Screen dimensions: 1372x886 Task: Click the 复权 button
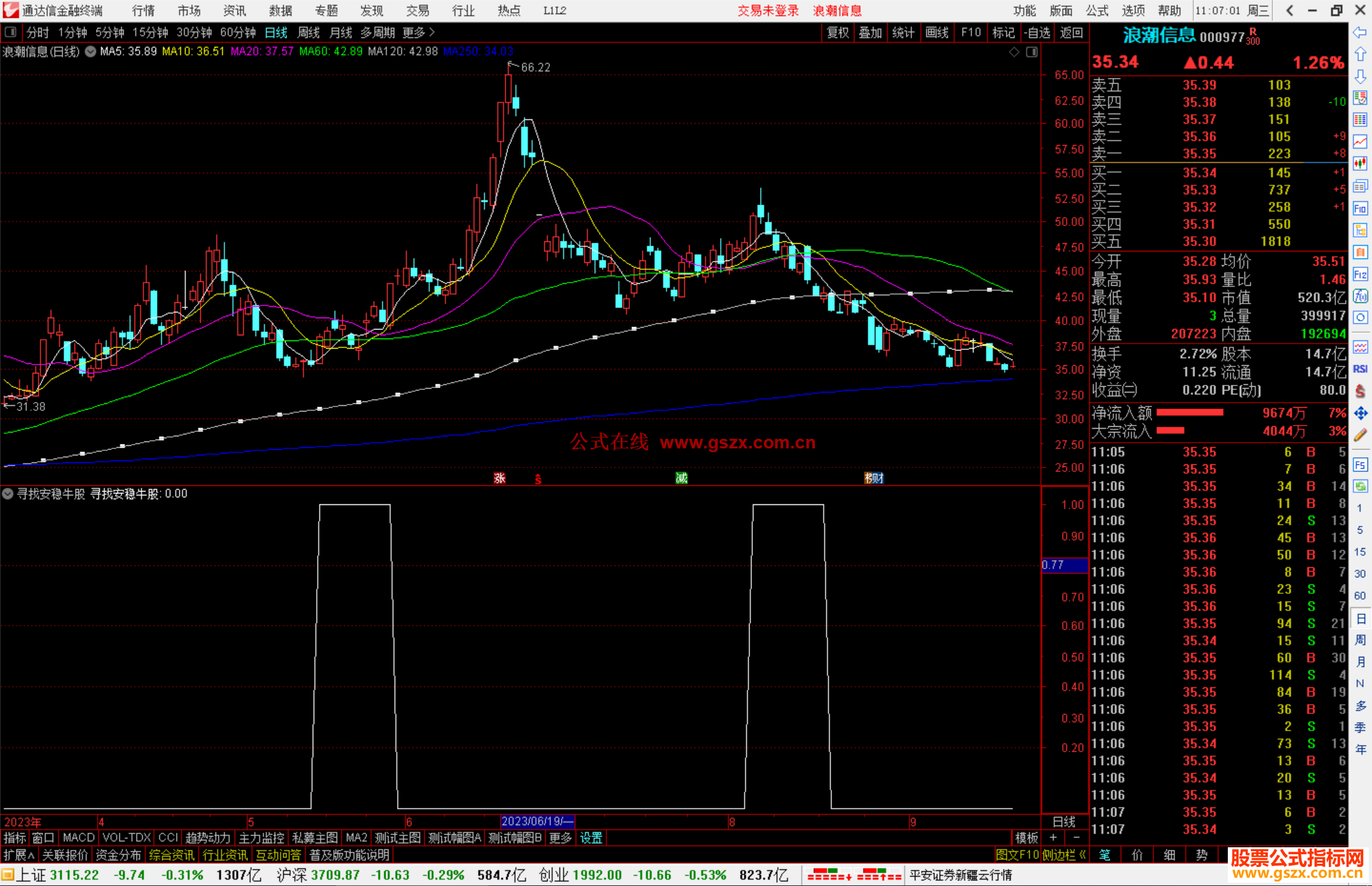click(x=837, y=32)
